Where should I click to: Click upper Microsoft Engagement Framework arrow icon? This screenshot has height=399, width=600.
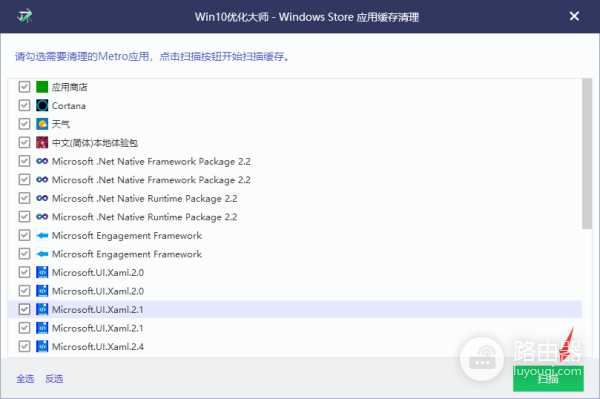[42, 235]
